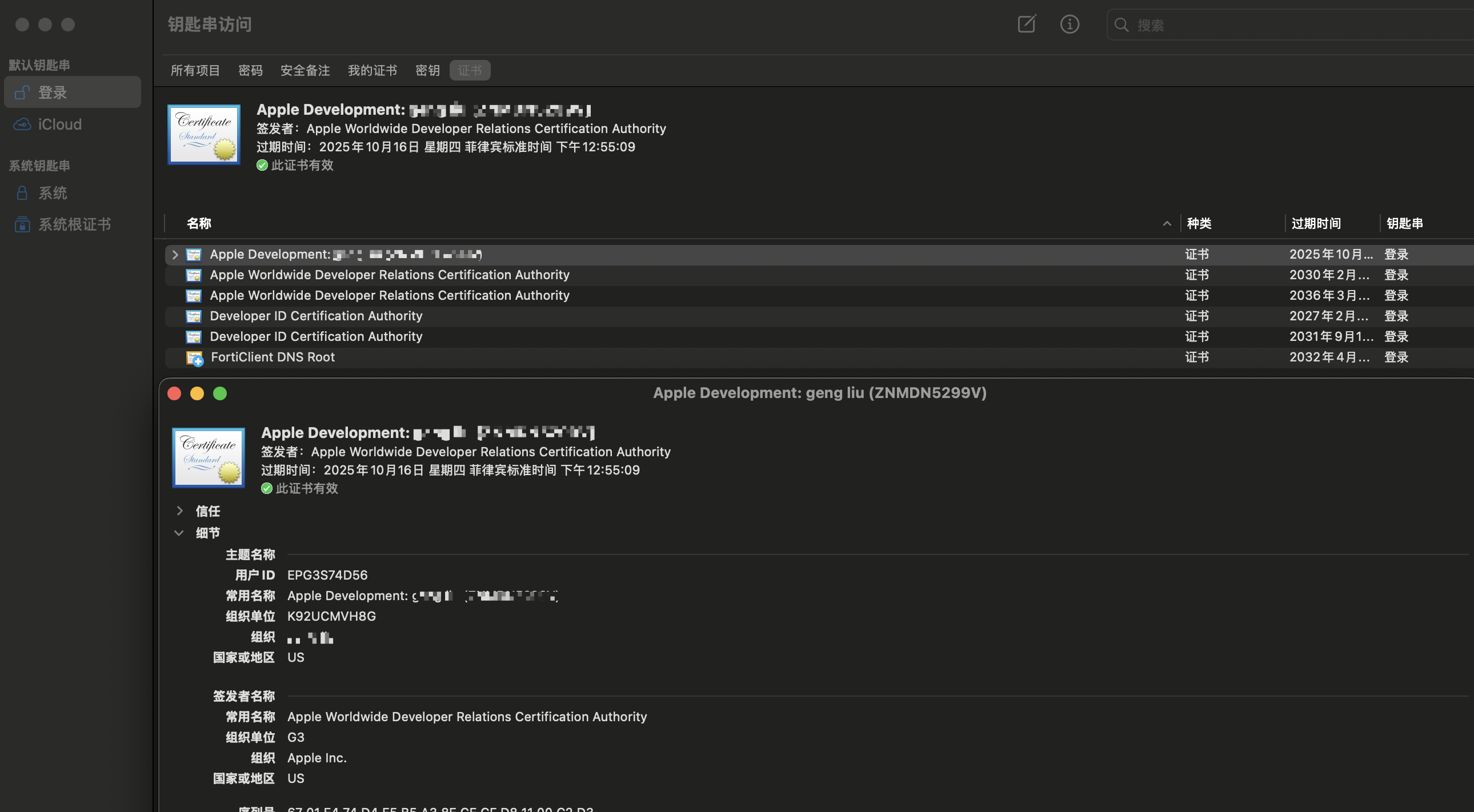Screen dimensions: 1474x812
Task: Click certificate icon of Developer ID row expiring 2031
Action: [194, 337]
